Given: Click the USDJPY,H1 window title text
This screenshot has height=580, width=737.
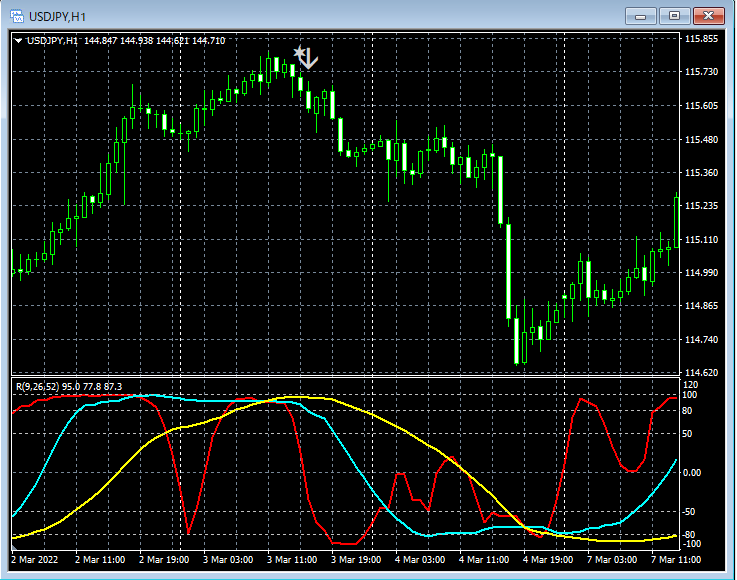Looking at the screenshot, I should coord(57,17).
